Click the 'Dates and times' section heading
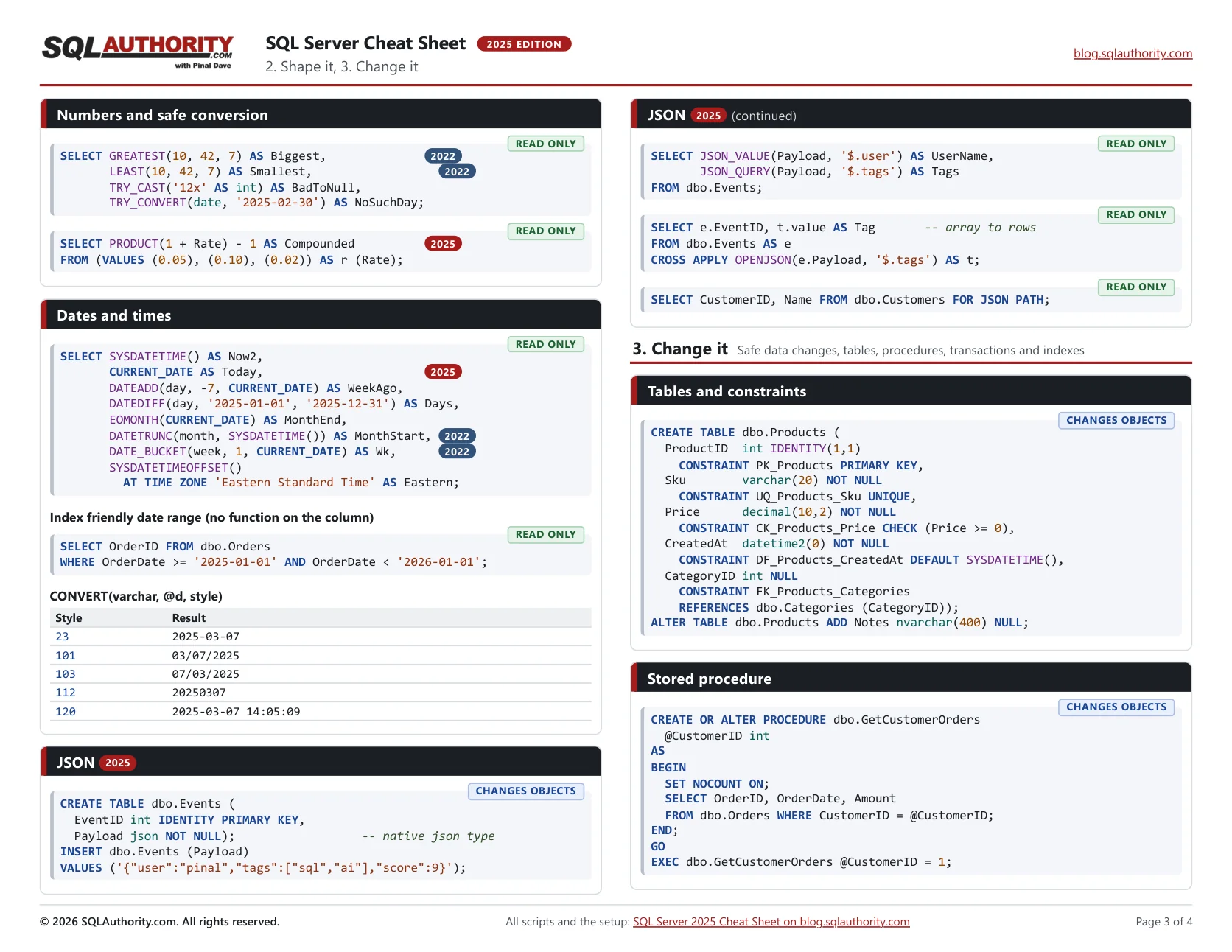The height and width of the screenshot is (952, 1232). [114, 315]
